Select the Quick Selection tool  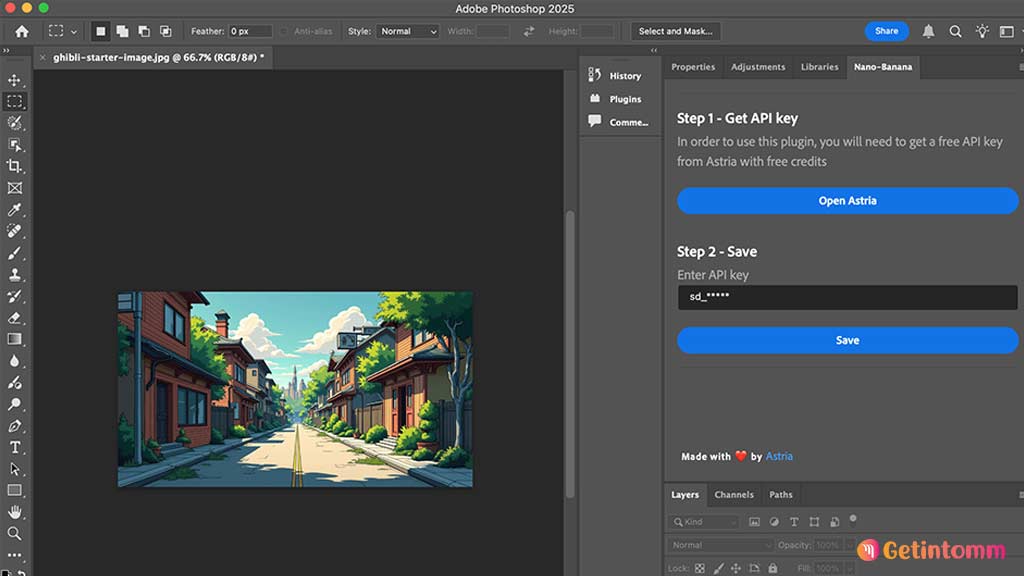coord(14,123)
